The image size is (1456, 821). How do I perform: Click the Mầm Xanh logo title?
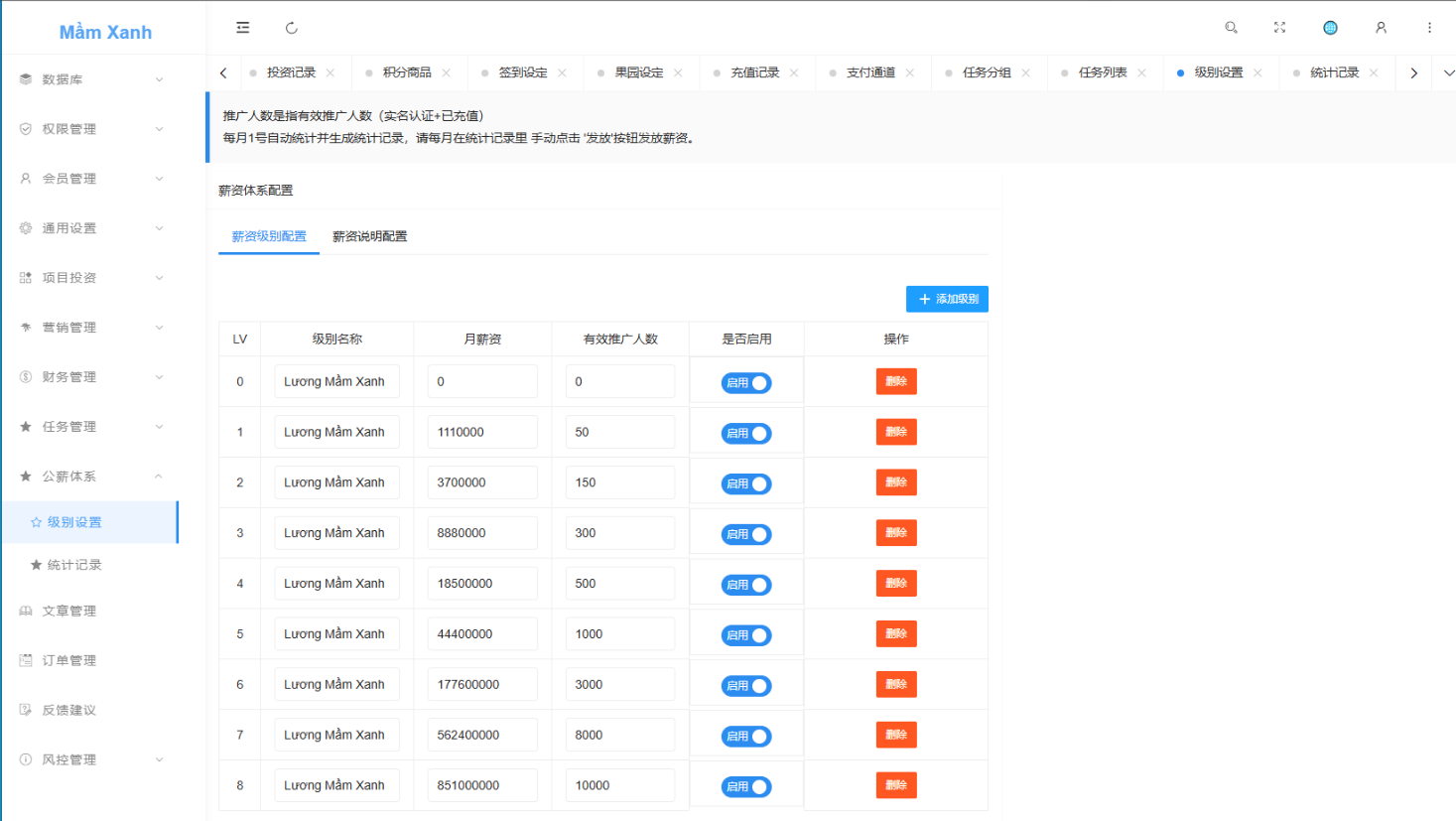coord(105,32)
